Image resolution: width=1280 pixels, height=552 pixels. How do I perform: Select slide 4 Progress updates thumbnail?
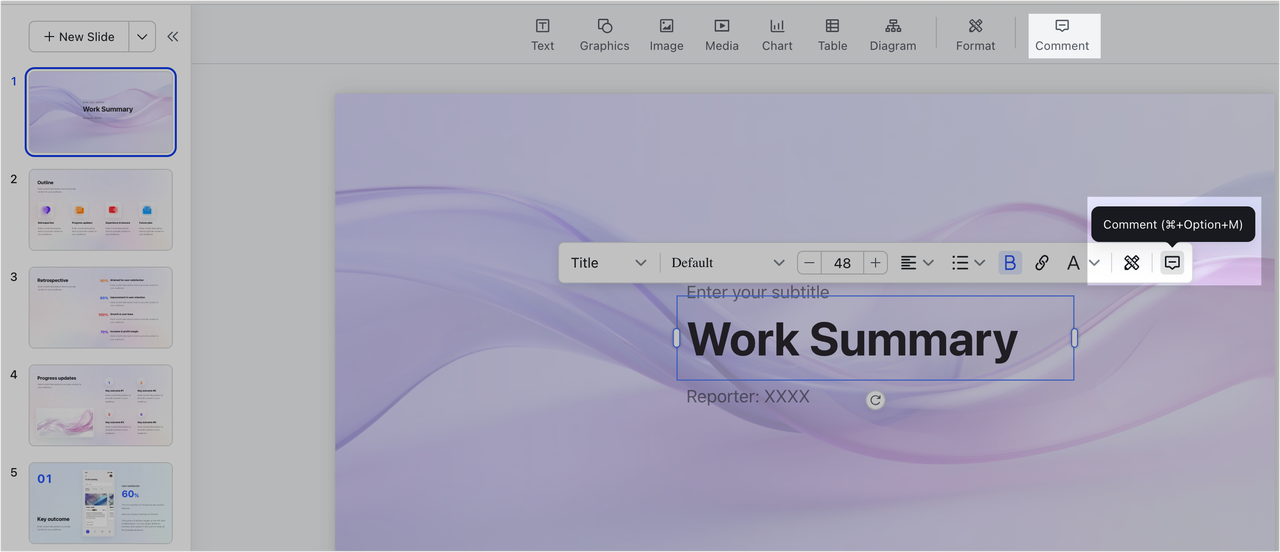[x=101, y=405]
